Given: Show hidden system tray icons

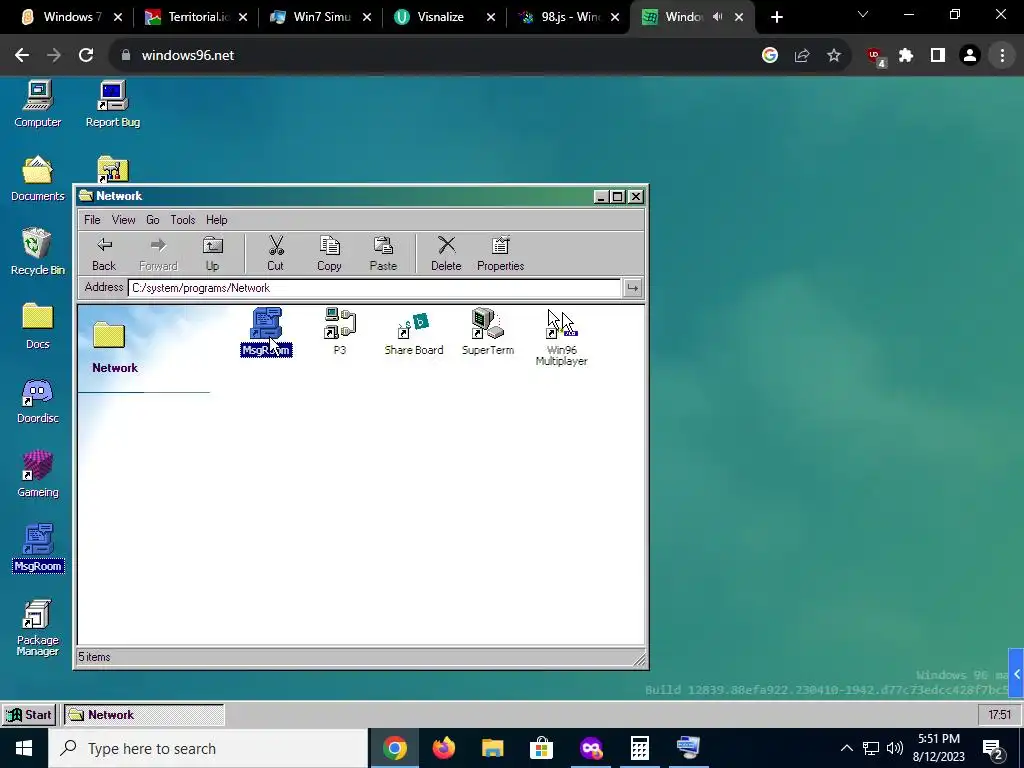Looking at the screenshot, I should pyautogui.click(x=846, y=748).
